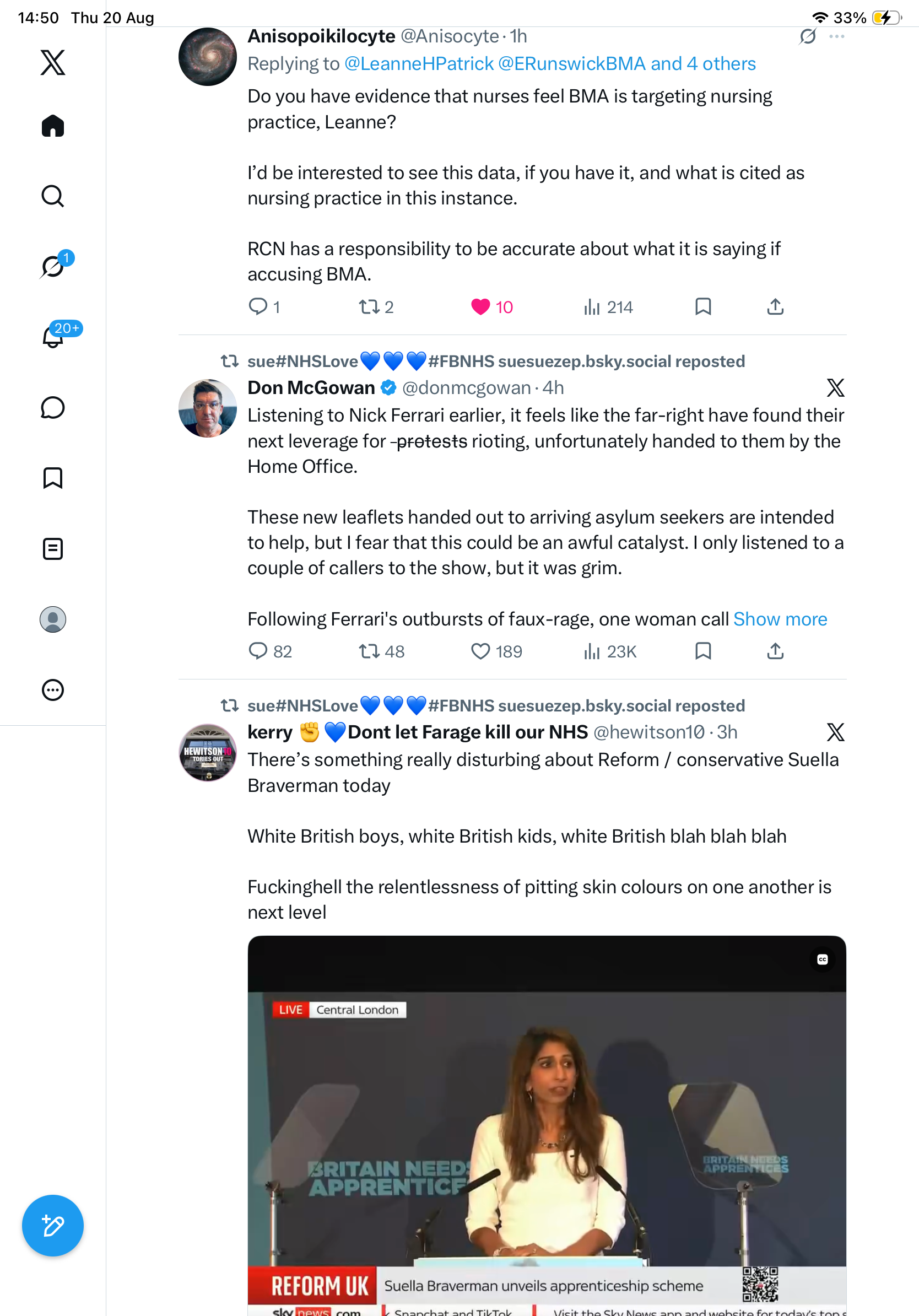Open @LeanneHPatrick profile link
This screenshot has height=1316, width=919.
click(419, 63)
